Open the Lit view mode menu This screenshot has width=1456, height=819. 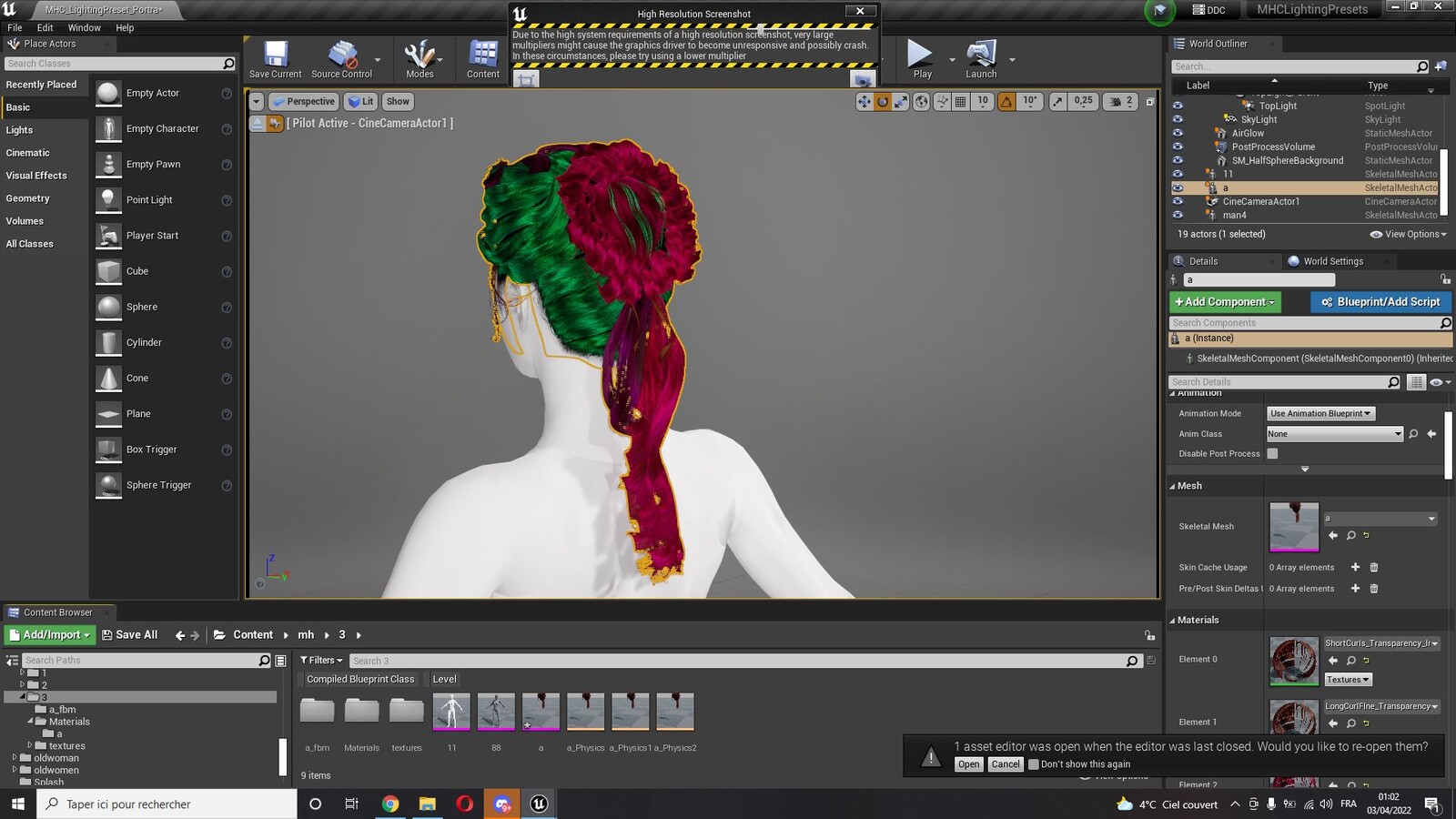click(x=361, y=102)
